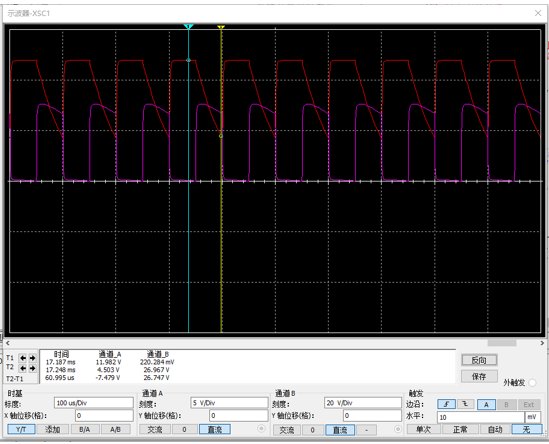Set trigger mode to 正常 (Normal)
Image resolution: width=549 pixels, height=444 pixels.
click(460, 429)
